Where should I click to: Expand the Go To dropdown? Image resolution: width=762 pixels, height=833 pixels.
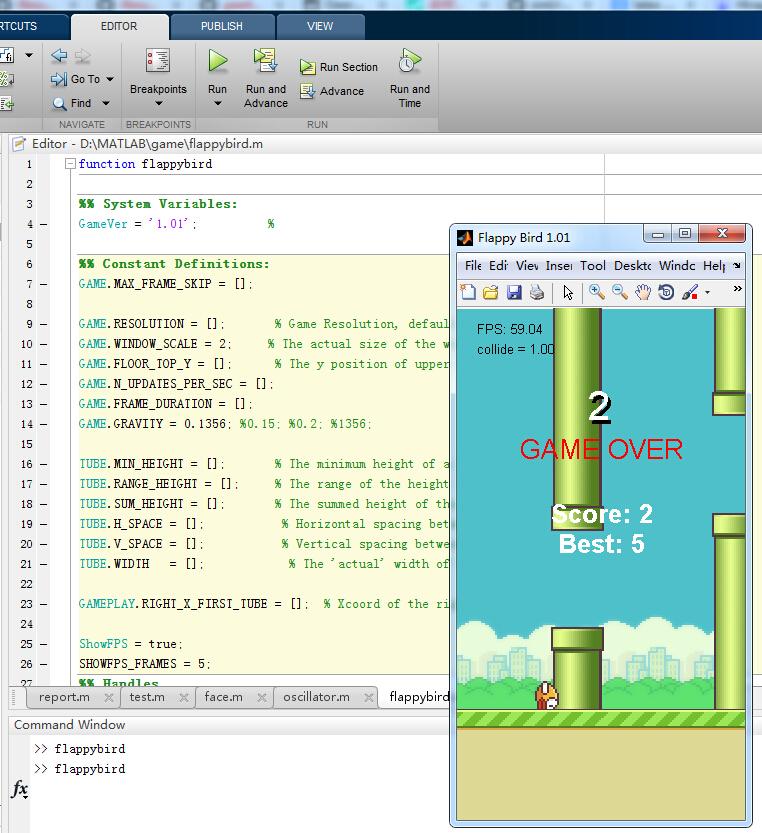pos(110,79)
